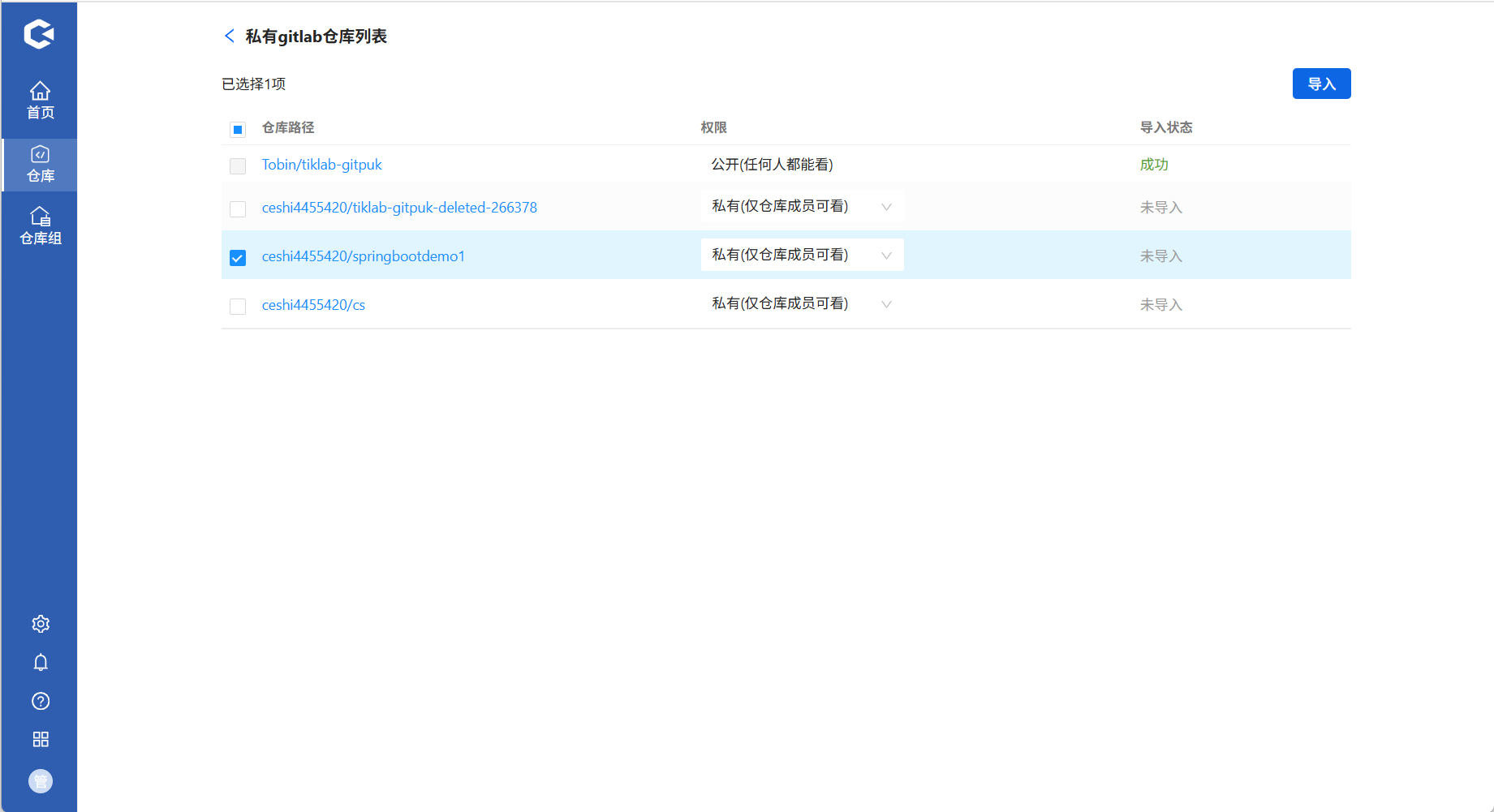Uncheck the springbootdemo1 row checkbox
1494x812 pixels.
point(238,258)
